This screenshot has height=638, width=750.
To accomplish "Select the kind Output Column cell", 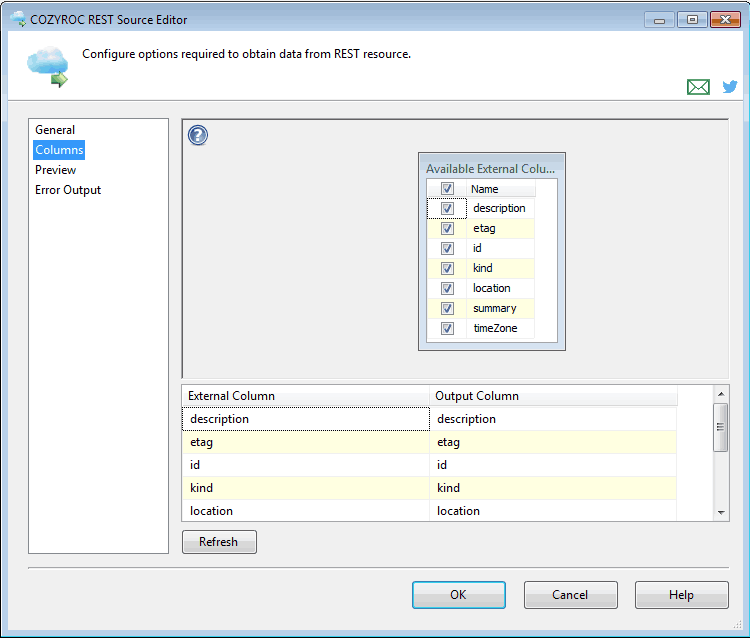I will (x=553, y=488).
